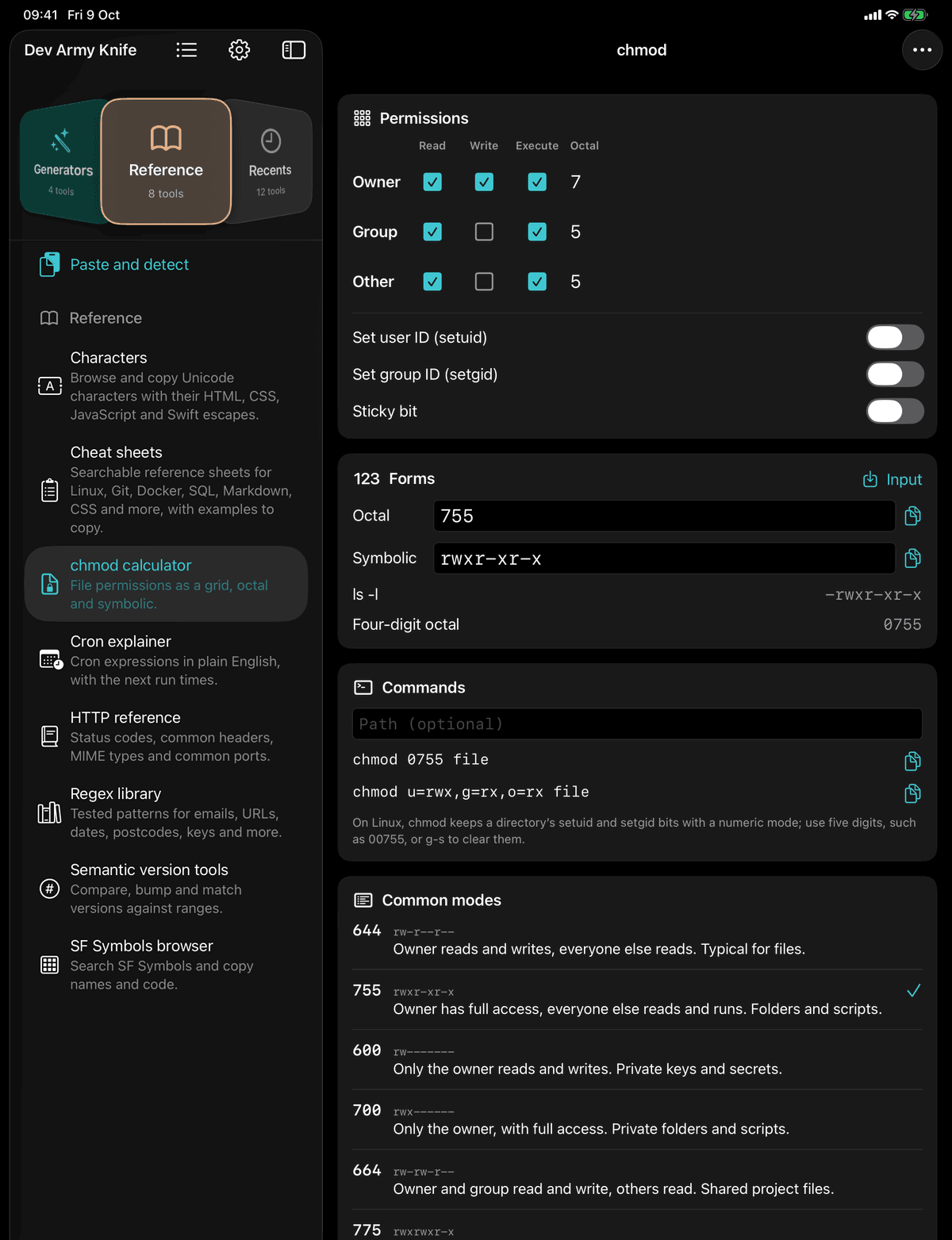952x1240 pixels.
Task: Select common mode 700
Action: tap(637, 1119)
